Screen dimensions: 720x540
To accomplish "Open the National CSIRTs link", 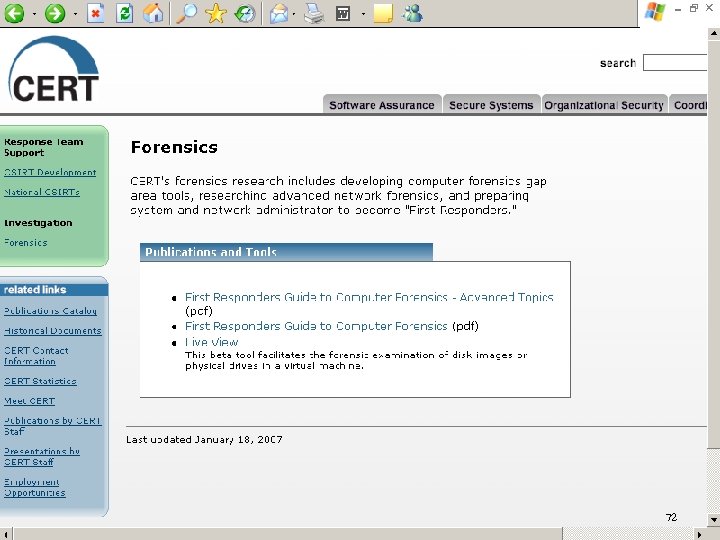I will (42, 192).
